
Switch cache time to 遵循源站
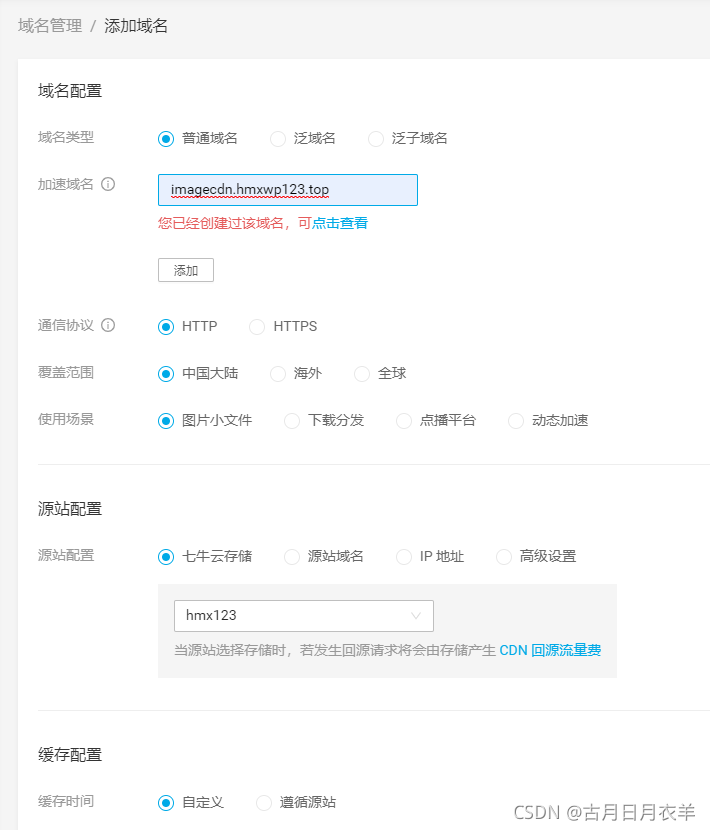click(x=264, y=802)
